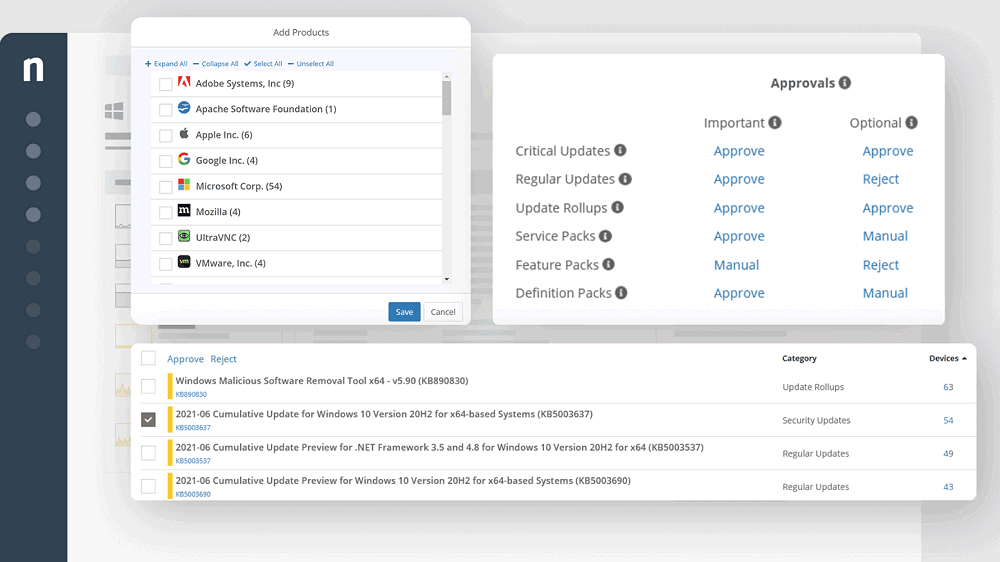Image resolution: width=1000 pixels, height=562 pixels.
Task: Save the Add Products selection
Action: point(404,311)
